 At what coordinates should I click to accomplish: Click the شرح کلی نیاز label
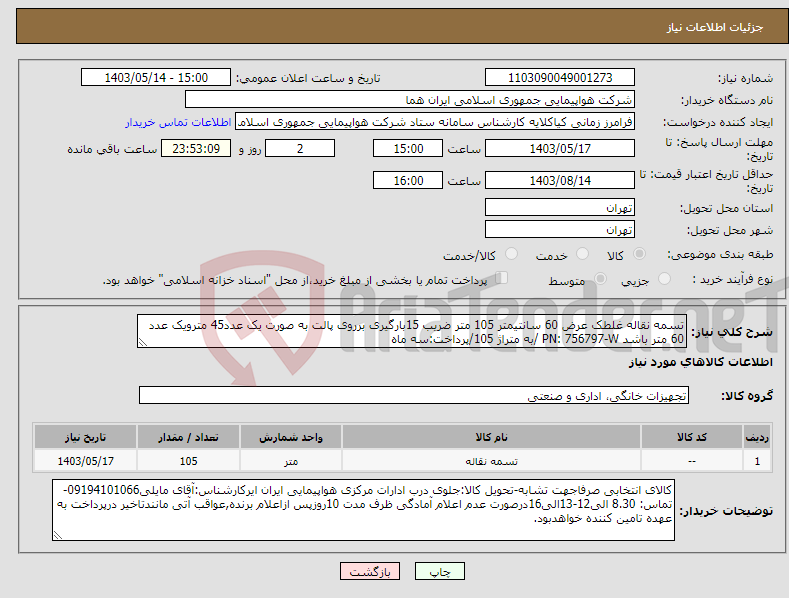pyautogui.click(x=732, y=332)
